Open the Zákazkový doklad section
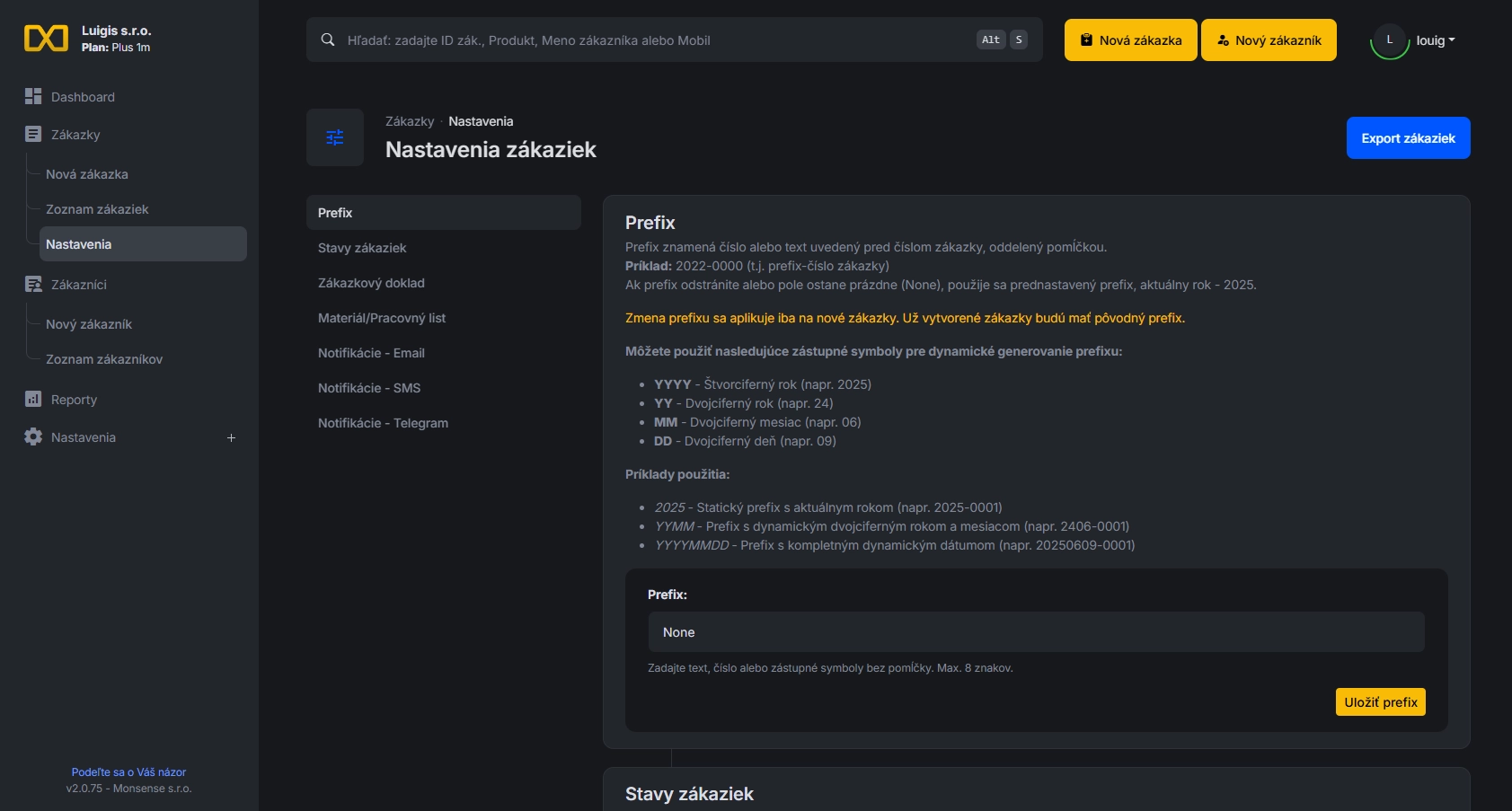Viewport: 1512px width, 811px height. (371, 282)
